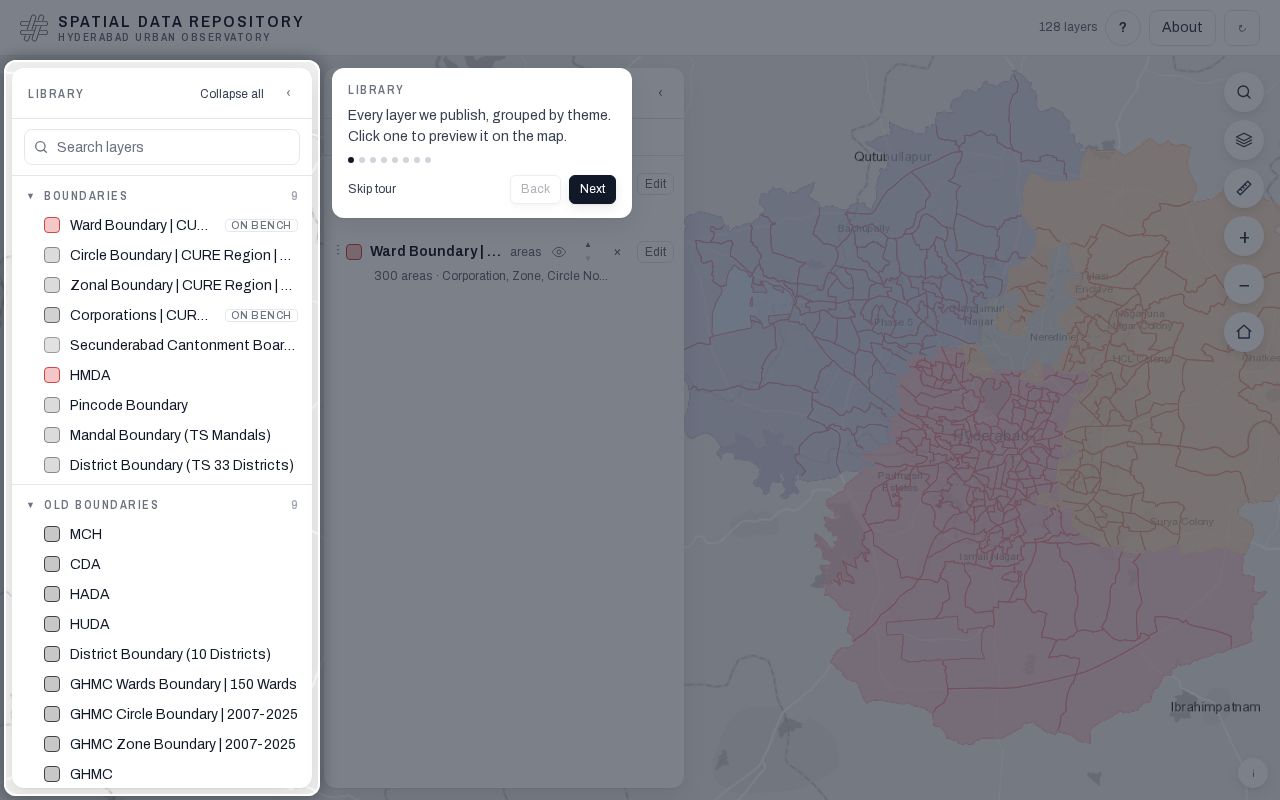Screen dimensions: 1280x800
Task: Collapse the library panel with the chevron arrow
Action: pyautogui.click(x=288, y=93)
